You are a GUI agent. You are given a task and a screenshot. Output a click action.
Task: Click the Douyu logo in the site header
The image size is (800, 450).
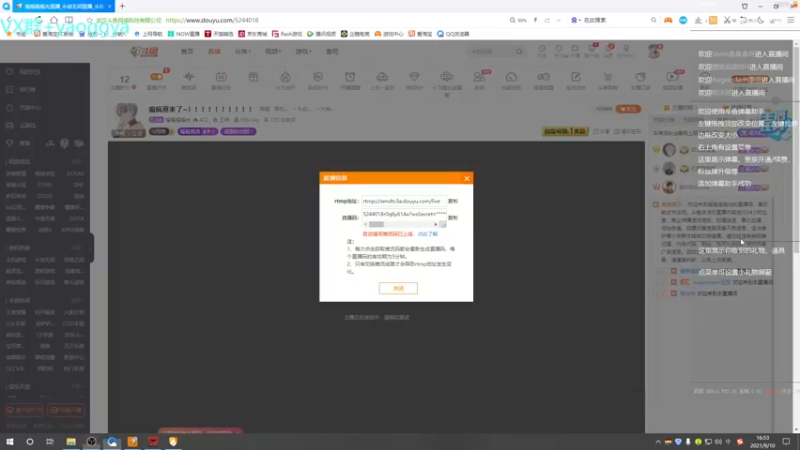point(144,52)
